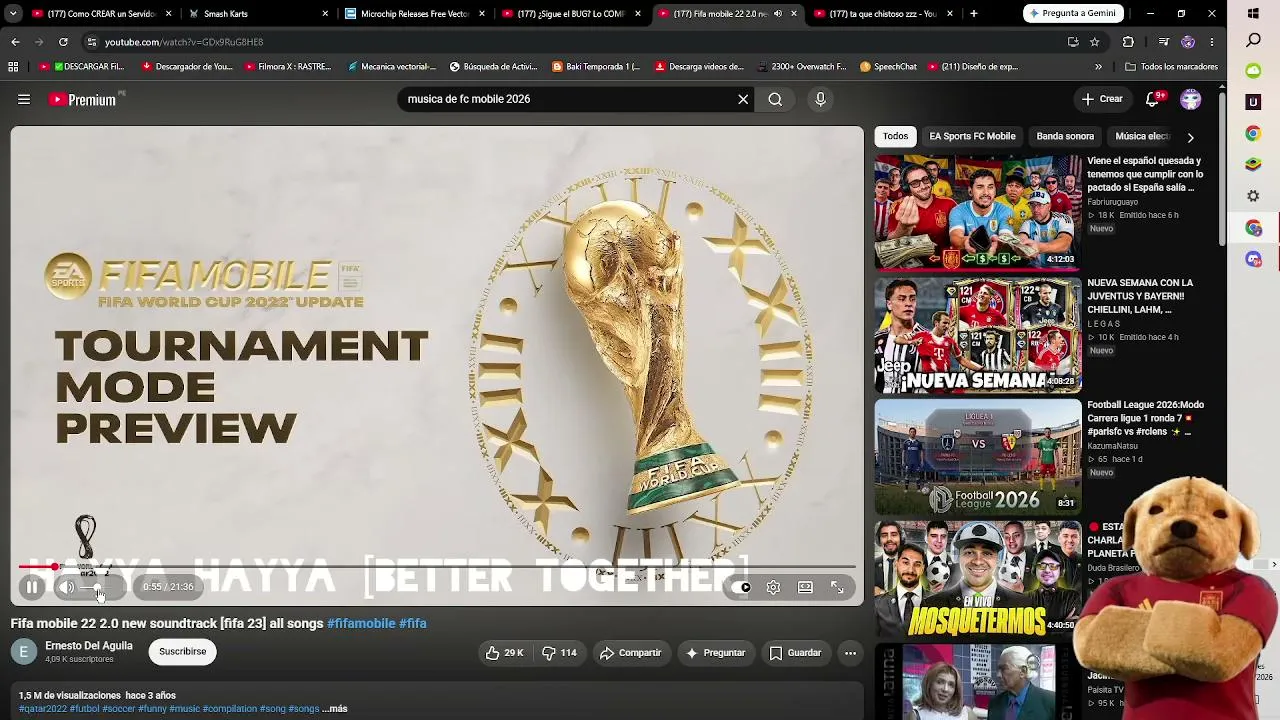The height and width of the screenshot is (720, 1280).
Task: Toggle the autoplay switch in player
Action: pos(742,588)
